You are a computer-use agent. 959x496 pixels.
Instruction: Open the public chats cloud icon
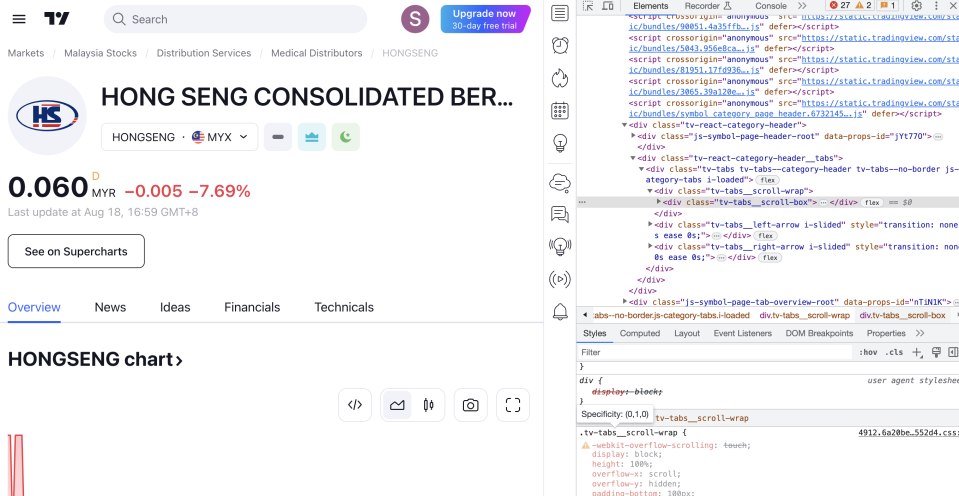[560, 182]
